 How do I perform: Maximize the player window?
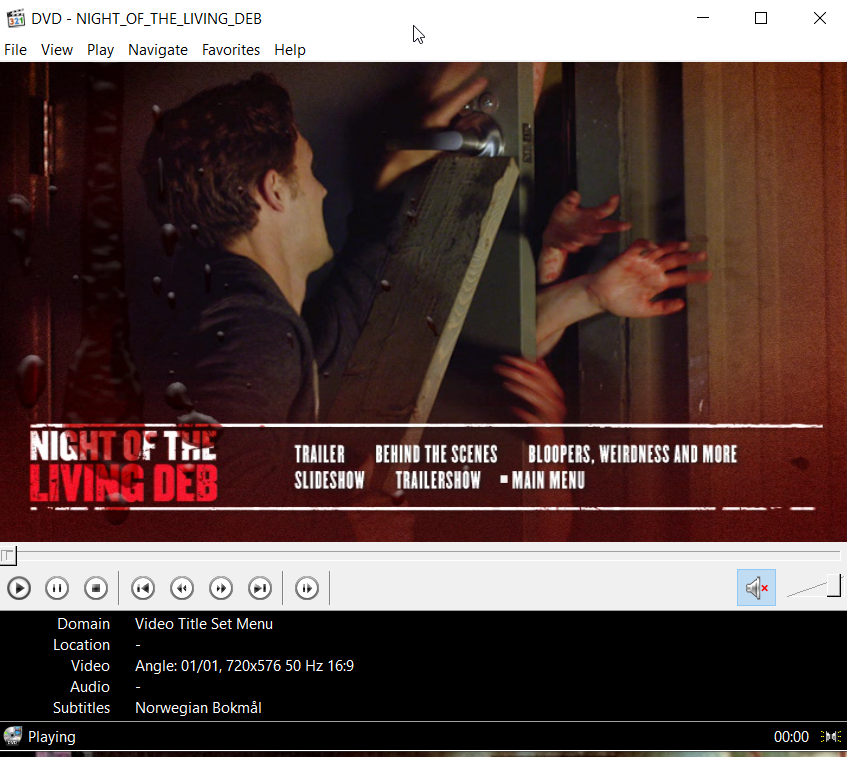point(761,18)
